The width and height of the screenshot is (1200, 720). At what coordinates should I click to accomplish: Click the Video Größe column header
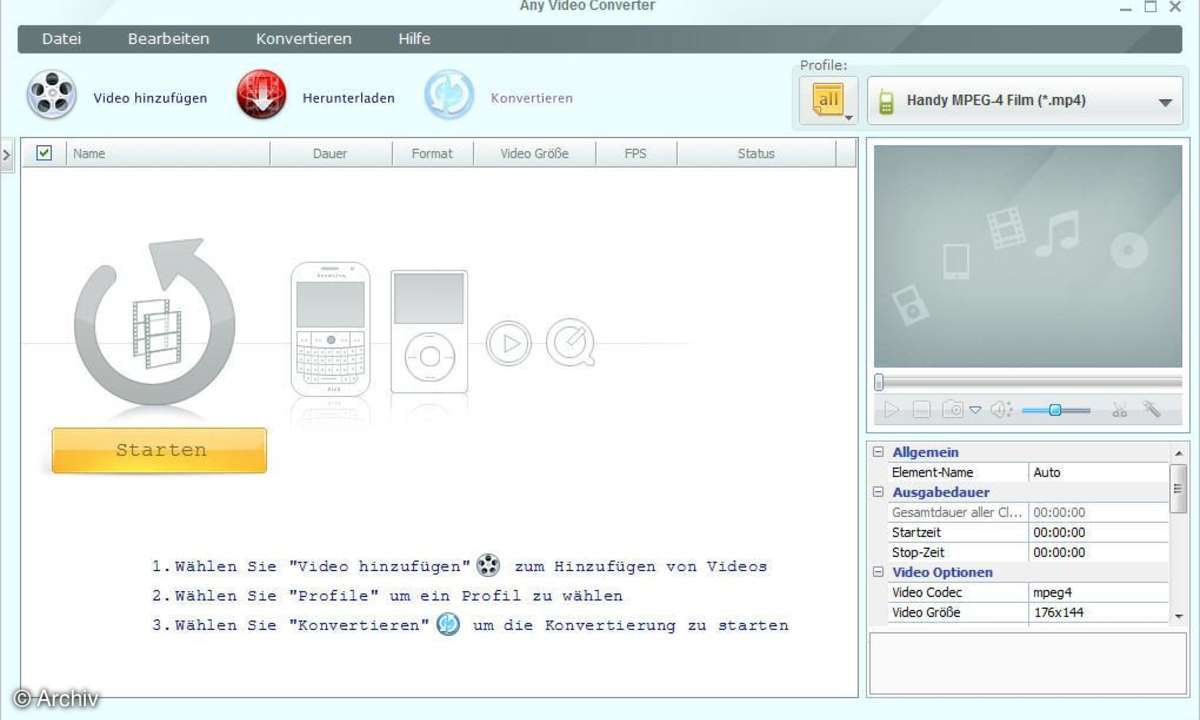coord(535,153)
